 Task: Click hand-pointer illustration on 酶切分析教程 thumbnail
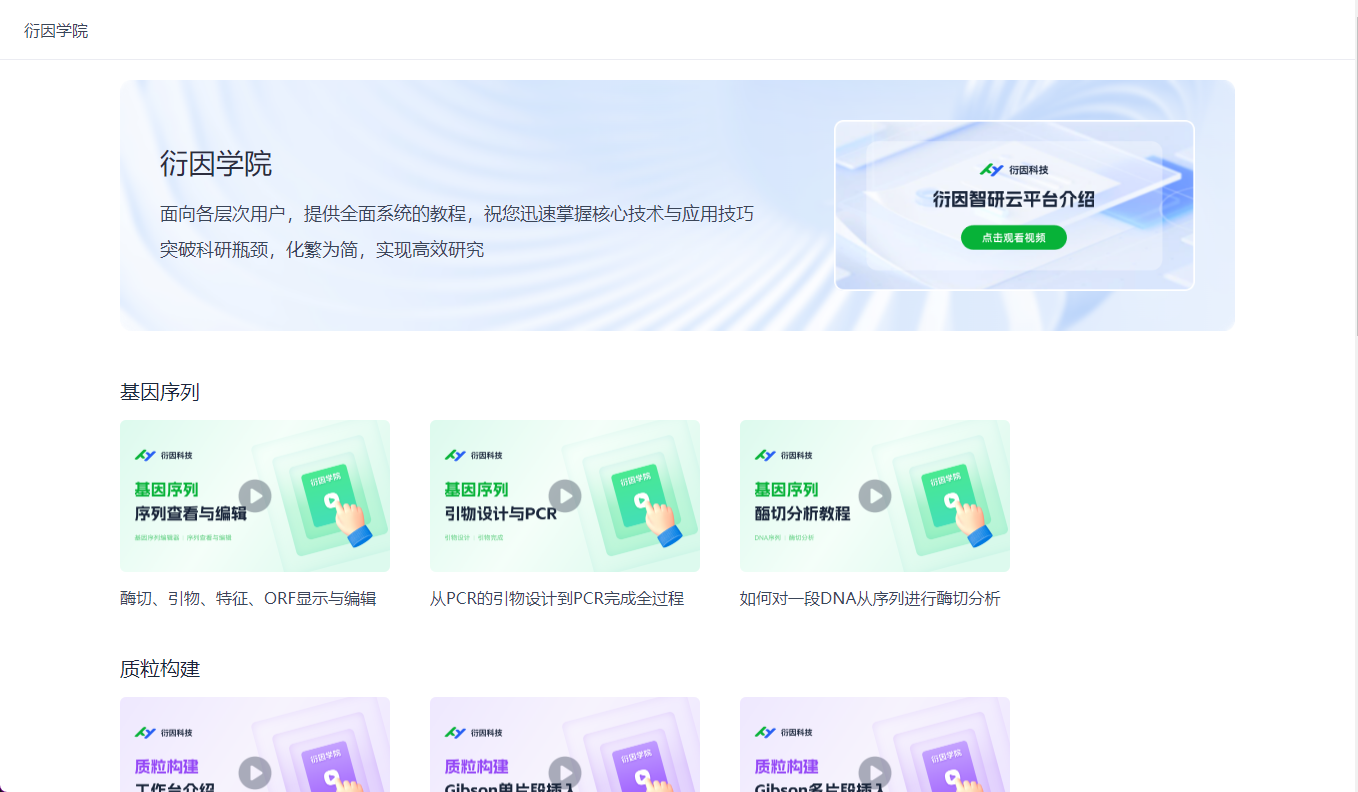[970, 520]
